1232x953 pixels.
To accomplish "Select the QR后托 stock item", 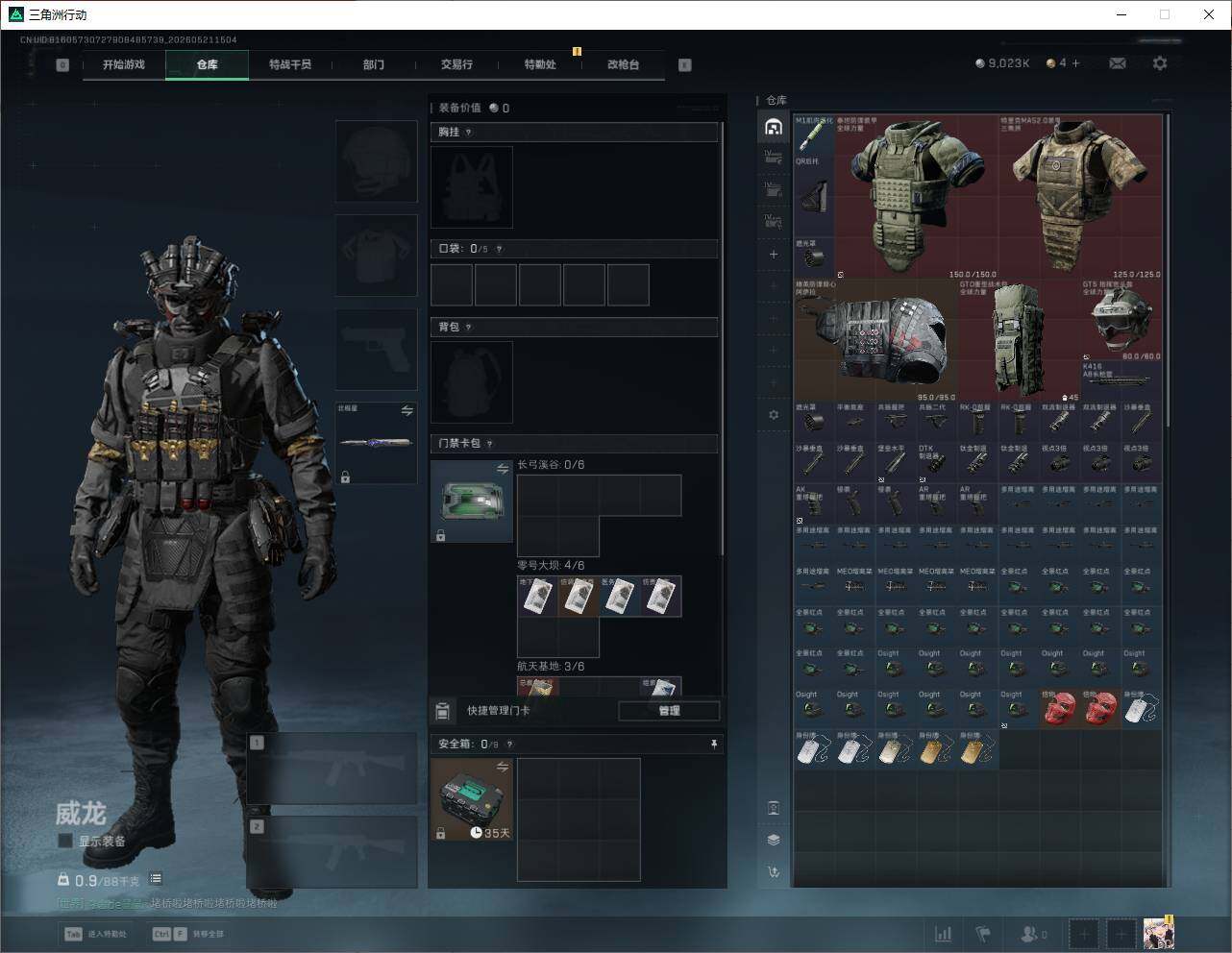I will tap(814, 196).
